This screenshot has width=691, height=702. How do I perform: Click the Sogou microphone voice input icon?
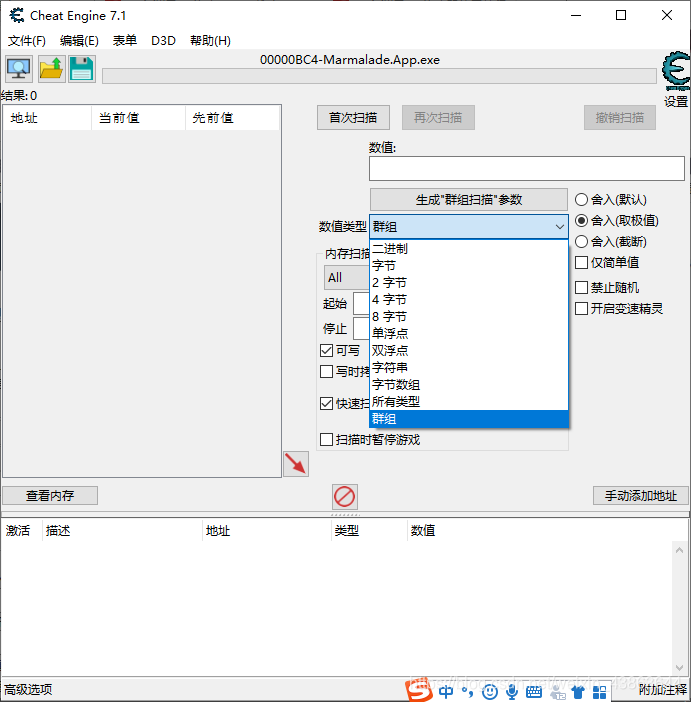pyautogui.click(x=511, y=692)
